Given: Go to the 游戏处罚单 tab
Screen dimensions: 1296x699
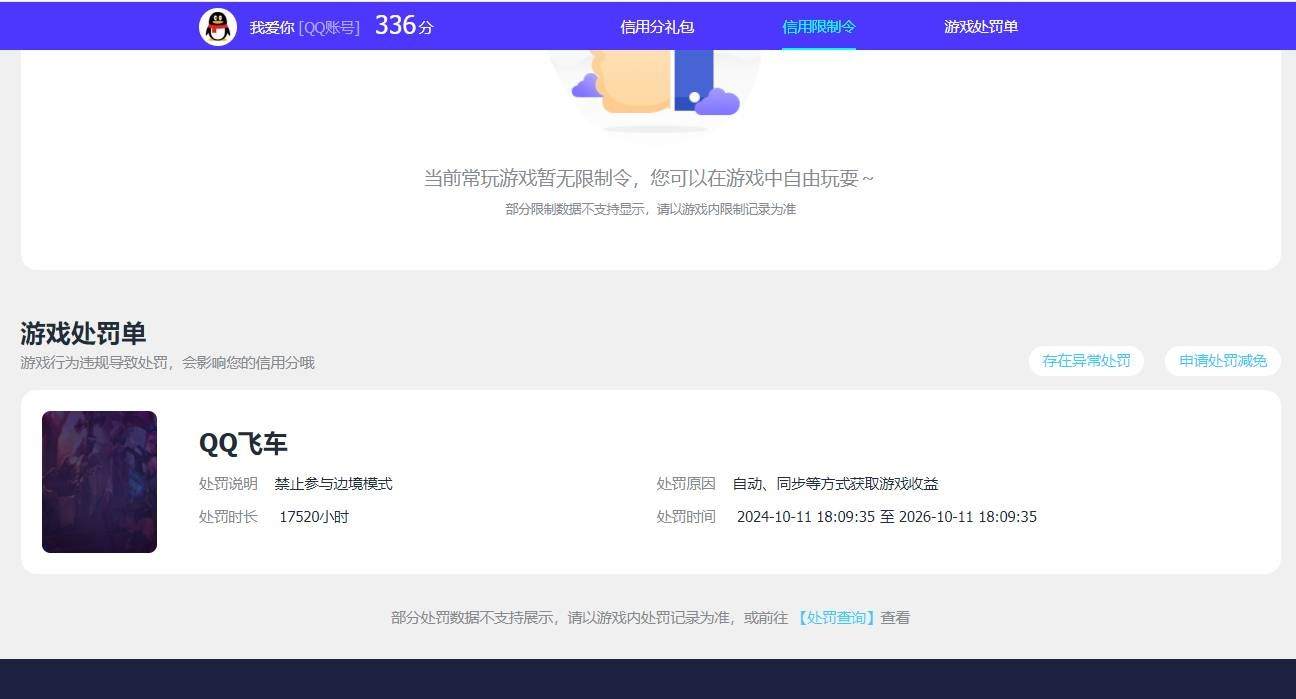Looking at the screenshot, I should tap(981, 27).
